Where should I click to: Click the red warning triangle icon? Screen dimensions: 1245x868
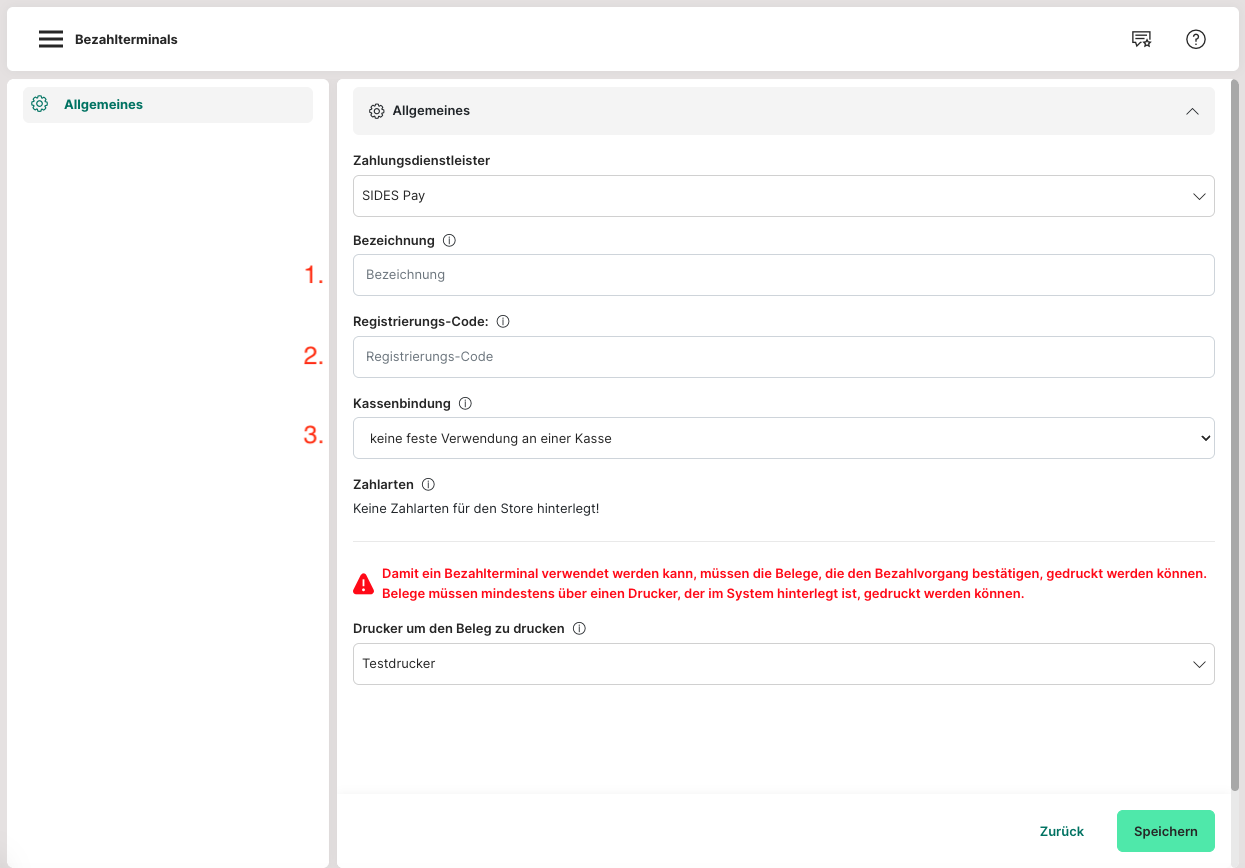(x=364, y=584)
